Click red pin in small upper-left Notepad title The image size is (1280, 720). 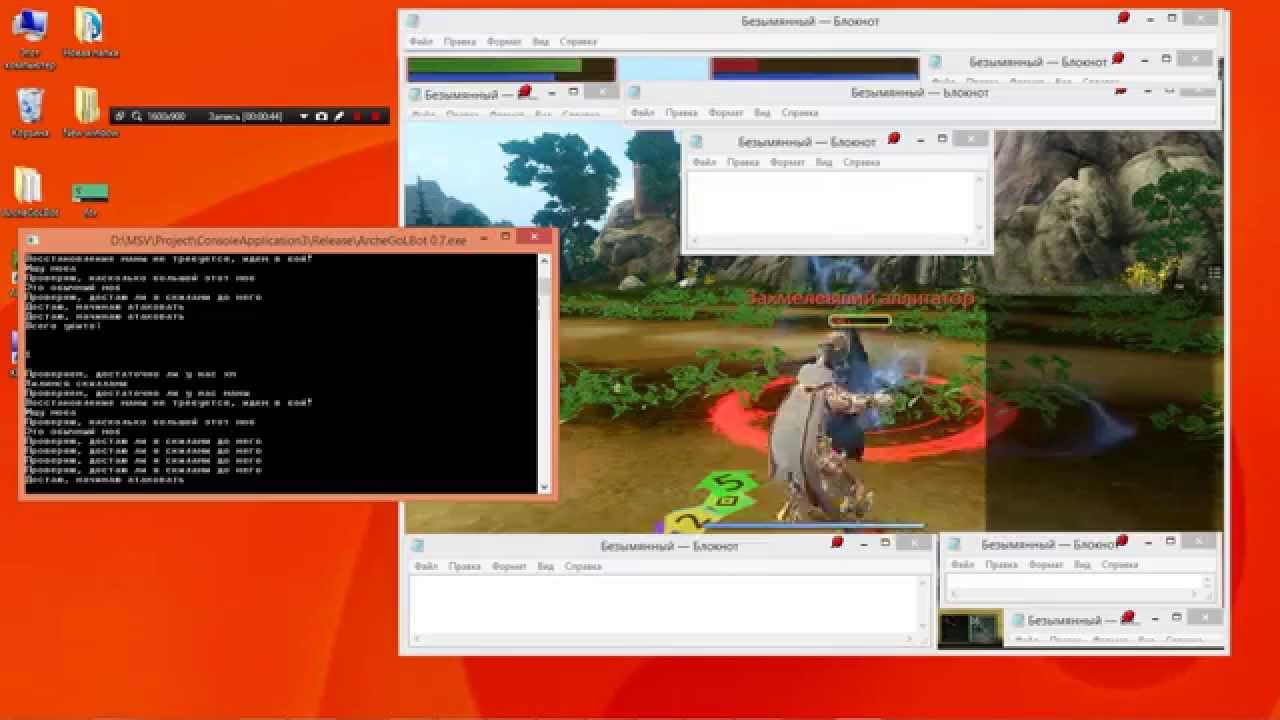pyautogui.click(x=527, y=91)
